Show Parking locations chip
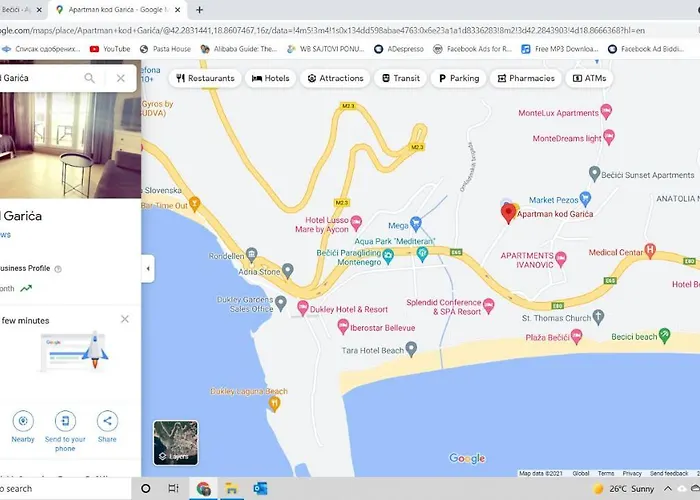Image resolution: width=700 pixels, height=500 pixels. pos(458,78)
